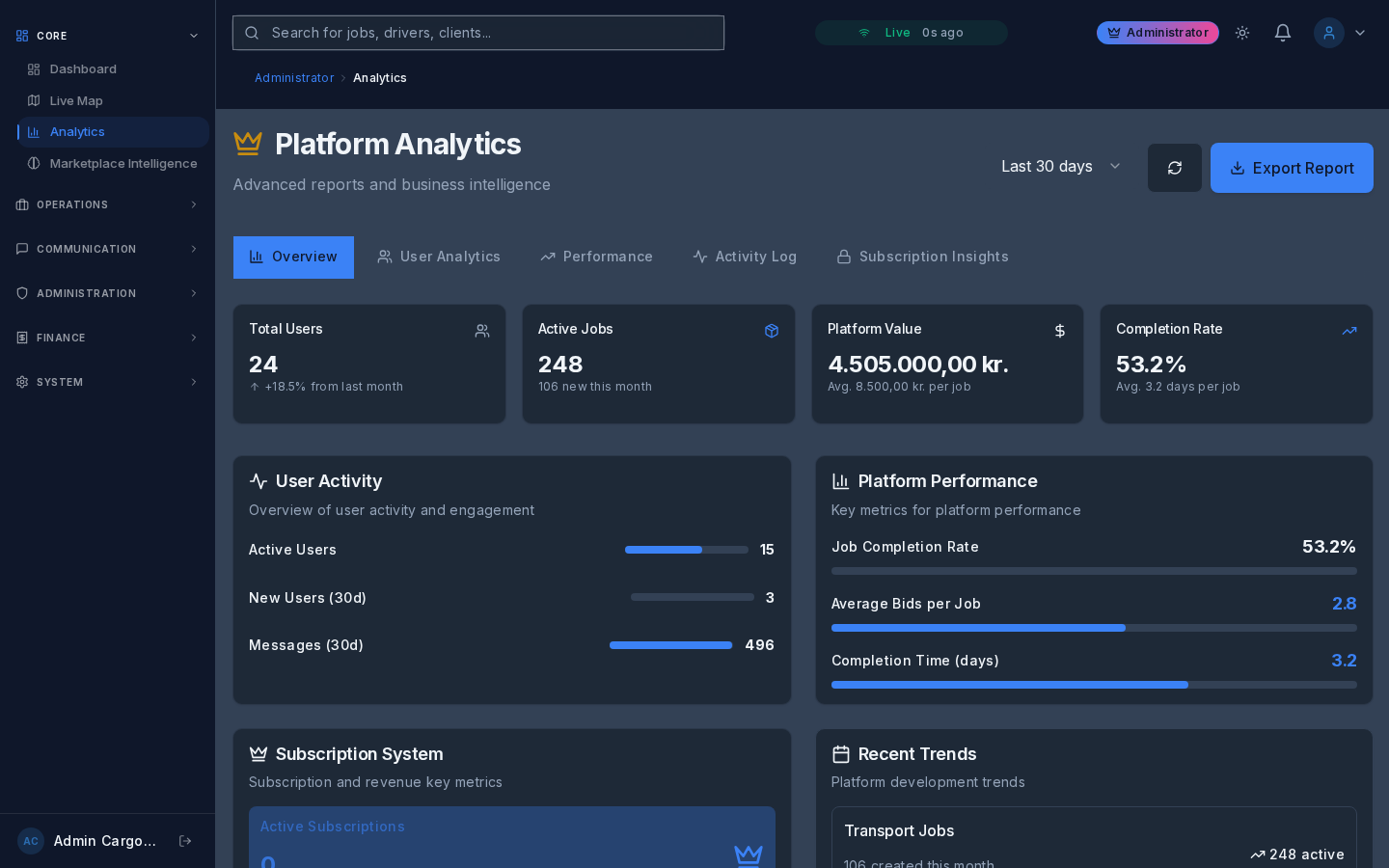1389x868 pixels.
Task: Follow the Administrator breadcrumb link
Action: [x=294, y=78]
